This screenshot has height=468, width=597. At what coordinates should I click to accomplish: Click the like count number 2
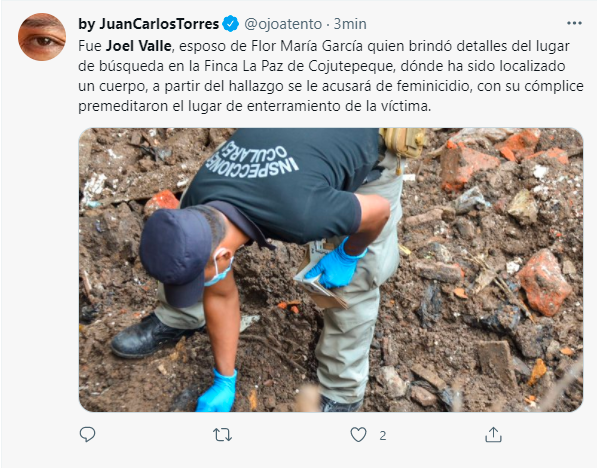[383, 435]
